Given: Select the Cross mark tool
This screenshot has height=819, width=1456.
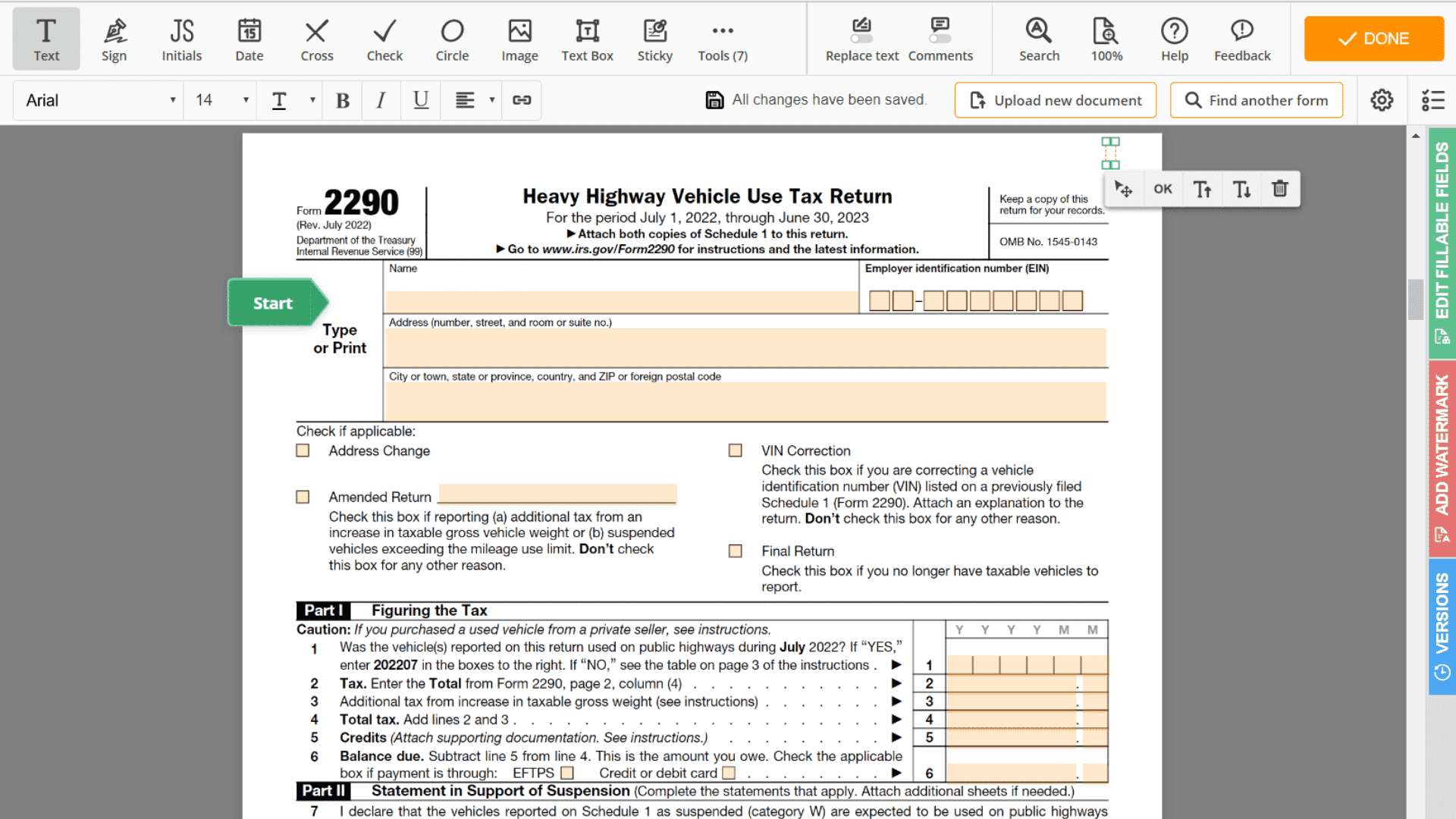Looking at the screenshot, I should pos(317,39).
